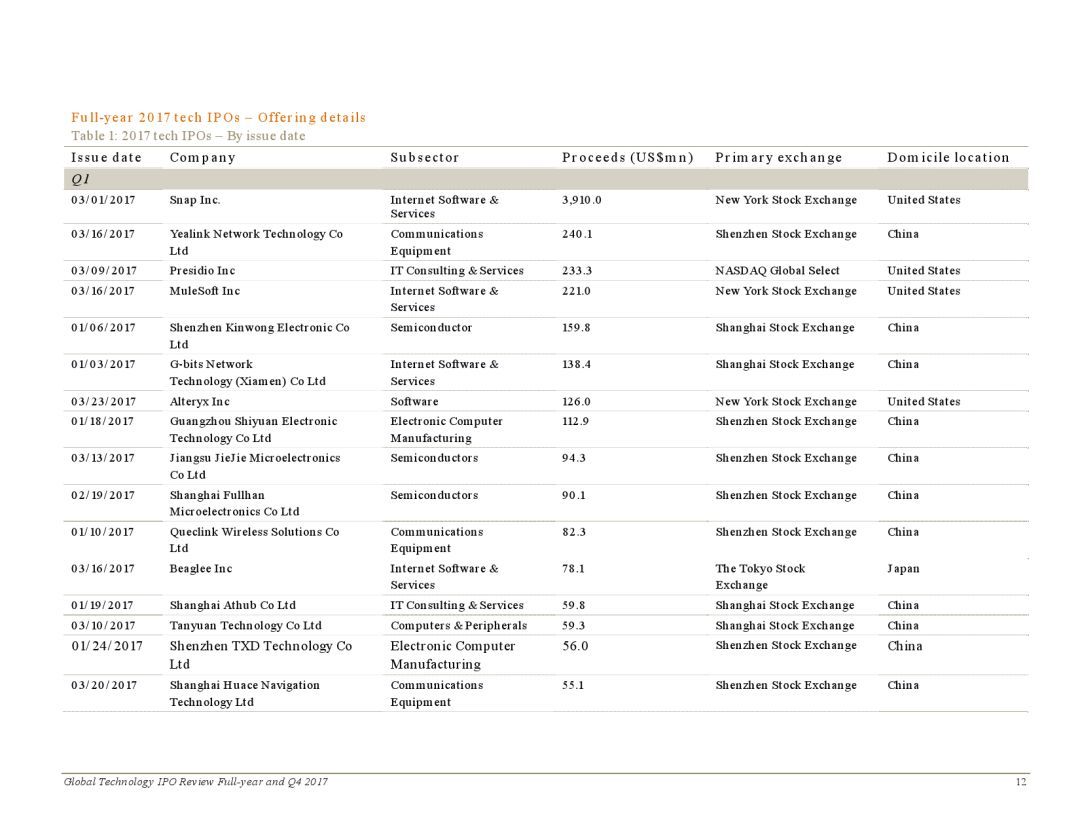Click the Shenzhen TXD Technology Co Ltd entry
This screenshot has width=1080, height=835.
point(260,655)
